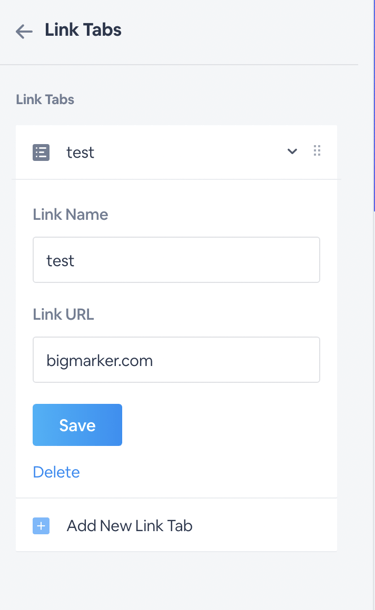Click the blue plus icon

[41, 526]
